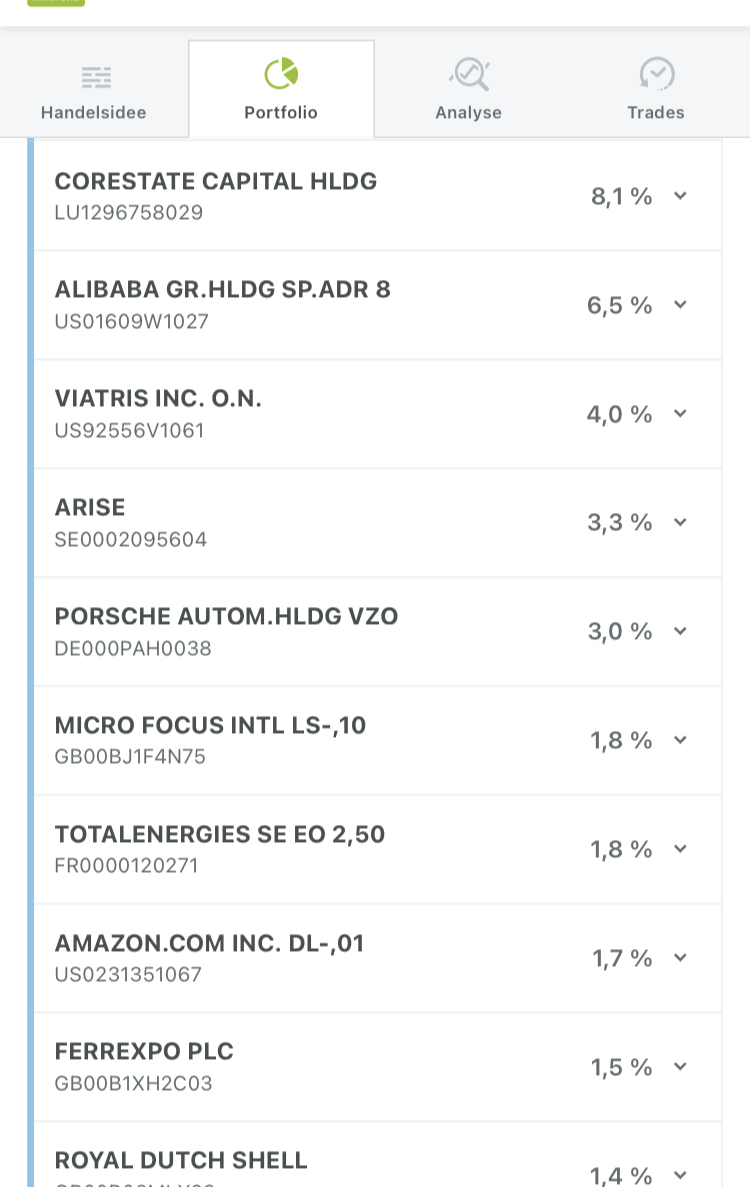Click the Trades clock icon
Viewport: 750px width, 1187px height.
coord(657,74)
